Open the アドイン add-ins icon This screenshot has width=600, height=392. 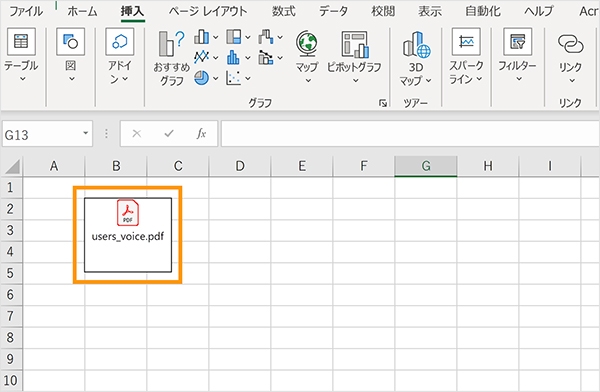click(120, 41)
